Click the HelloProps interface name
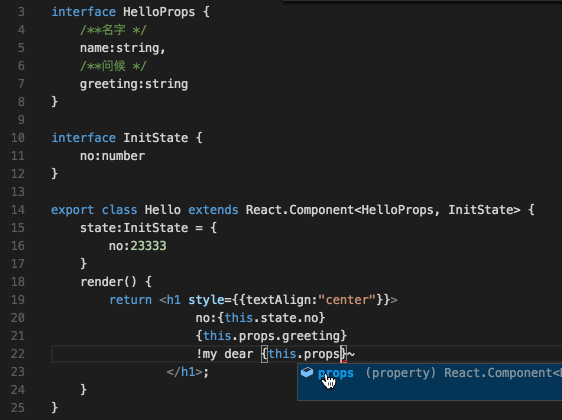Viewport: 562px width, 420px height. pos(159,12)
